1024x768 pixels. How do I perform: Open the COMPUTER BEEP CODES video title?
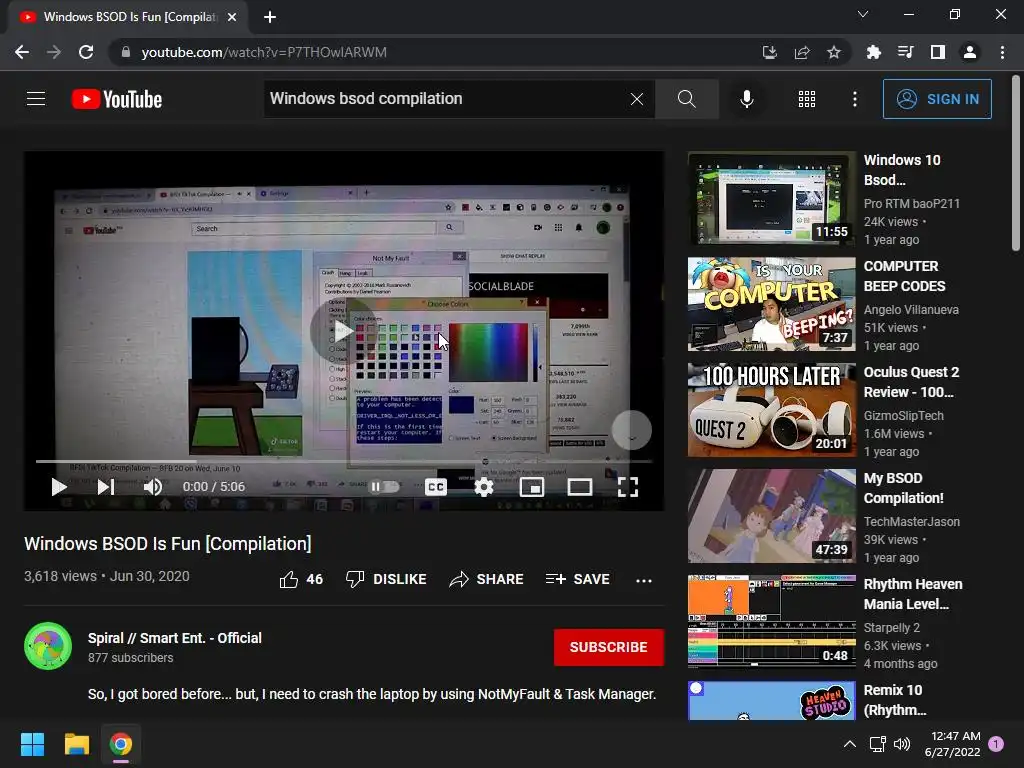904,276
